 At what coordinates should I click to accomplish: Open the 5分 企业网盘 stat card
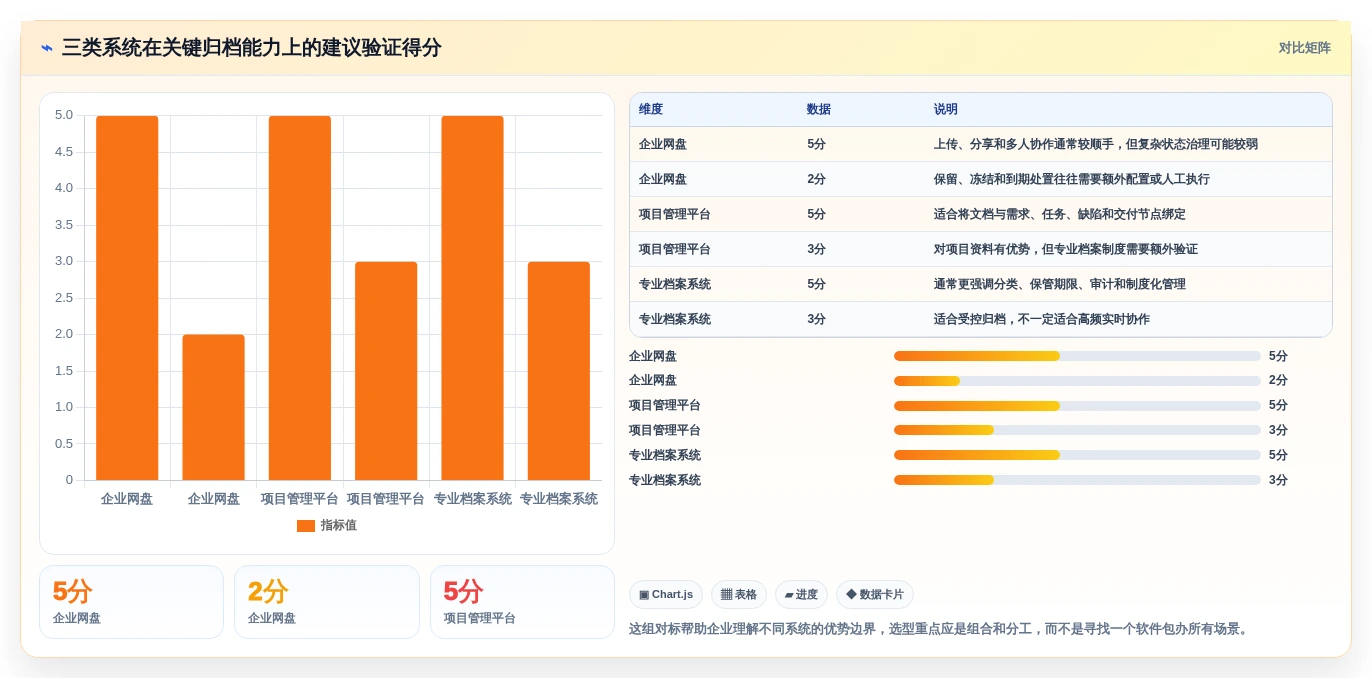[131, 602]
